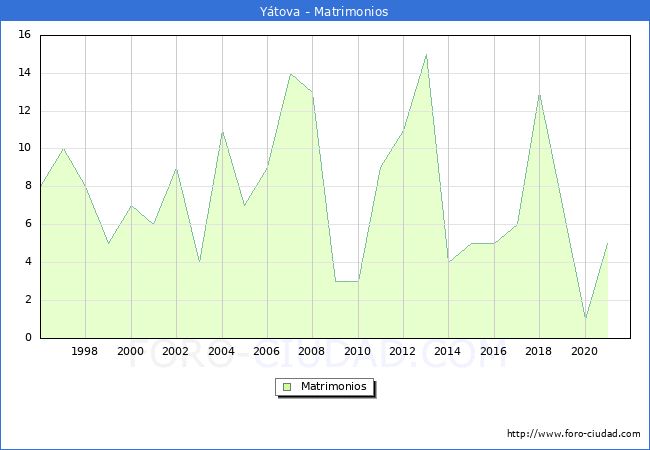Click the 2016 x-axis label

[493, 351]
